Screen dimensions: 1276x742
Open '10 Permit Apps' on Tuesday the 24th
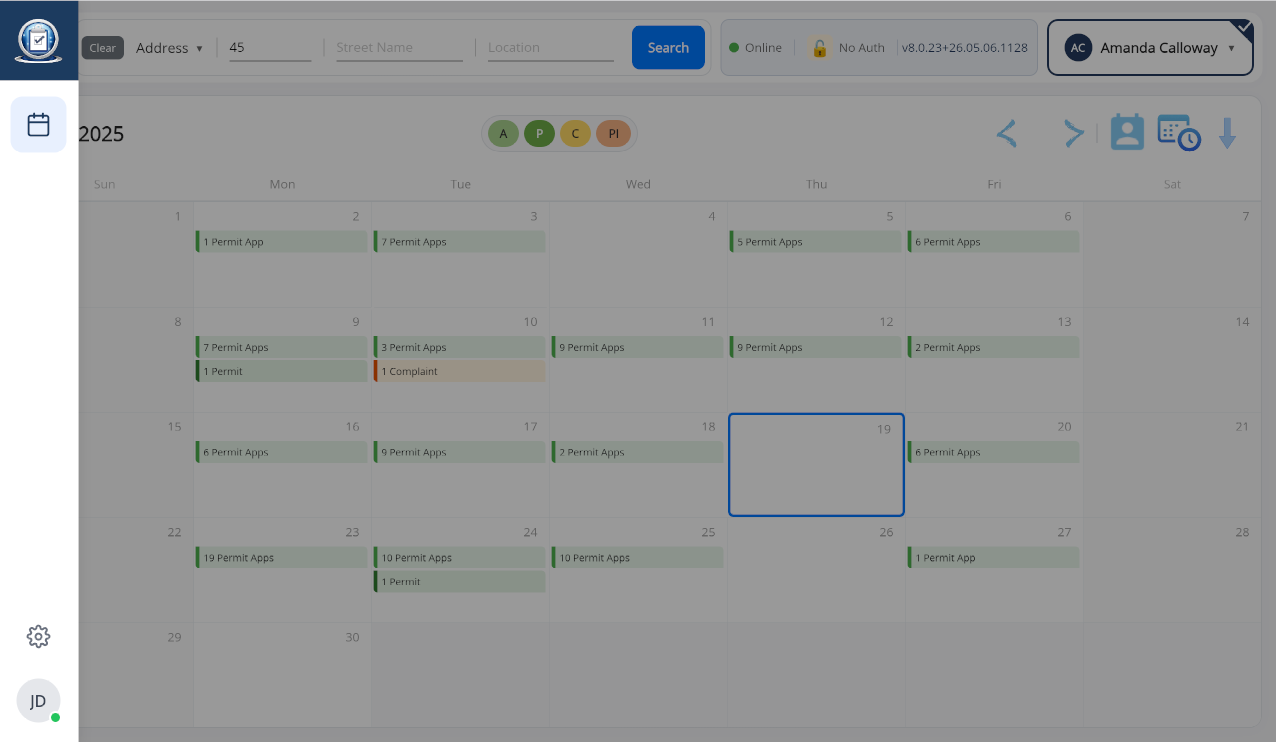[x=459, y=558]
